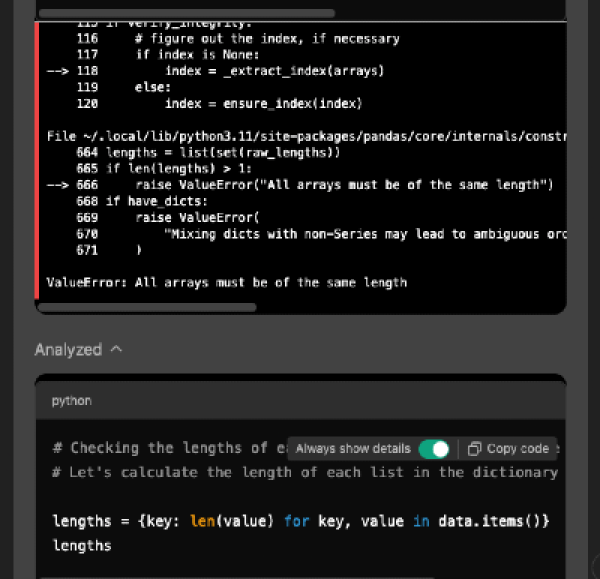Click line 116 '# figure out the index' comment

click(x=267, y=38)
